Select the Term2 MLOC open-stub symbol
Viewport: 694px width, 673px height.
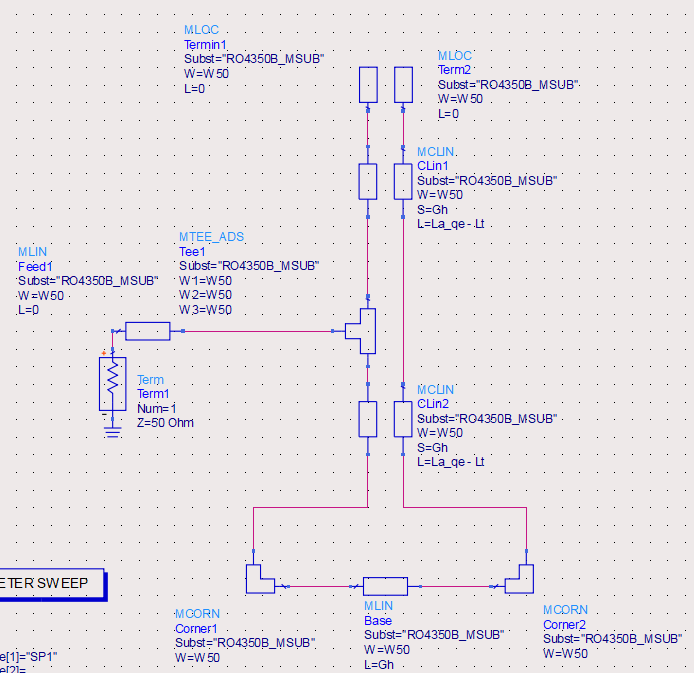(x=403, y=85)
